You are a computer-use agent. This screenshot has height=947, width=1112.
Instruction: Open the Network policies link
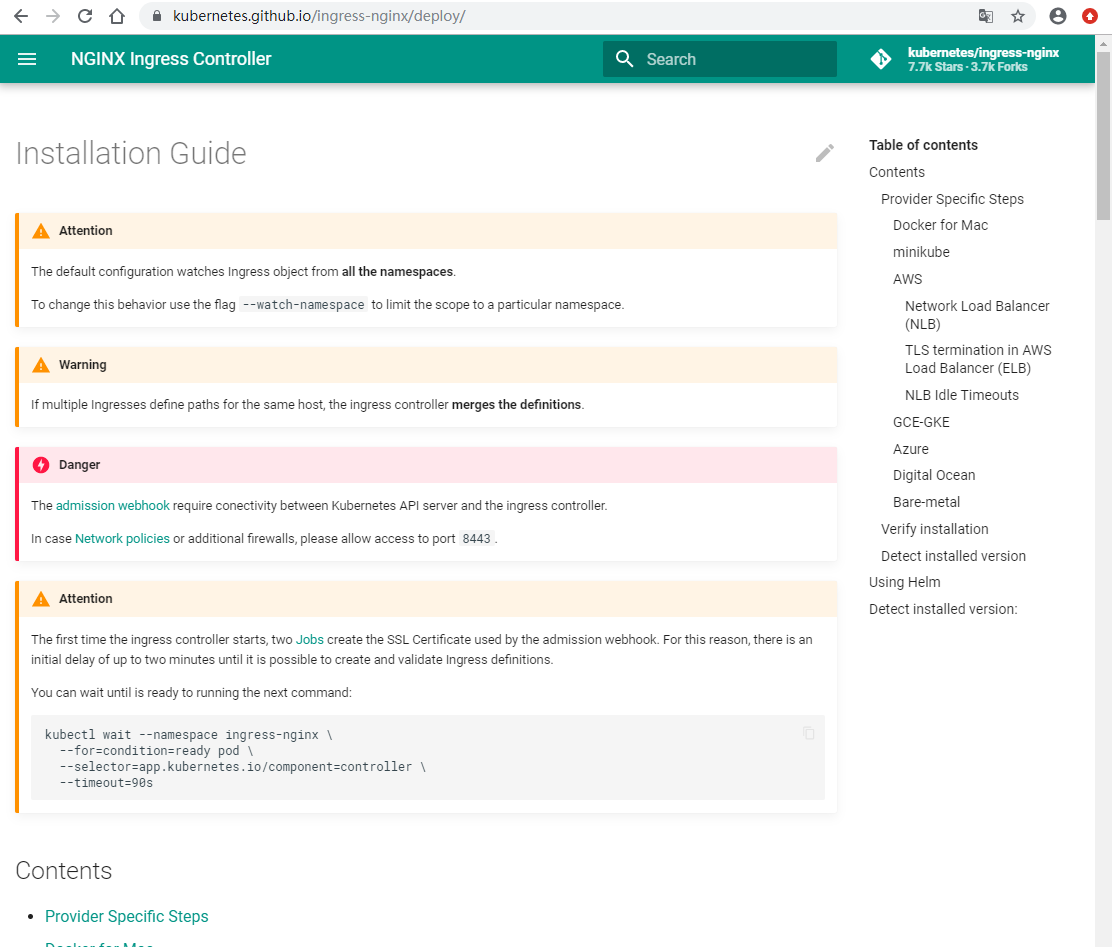click(122, 539)
